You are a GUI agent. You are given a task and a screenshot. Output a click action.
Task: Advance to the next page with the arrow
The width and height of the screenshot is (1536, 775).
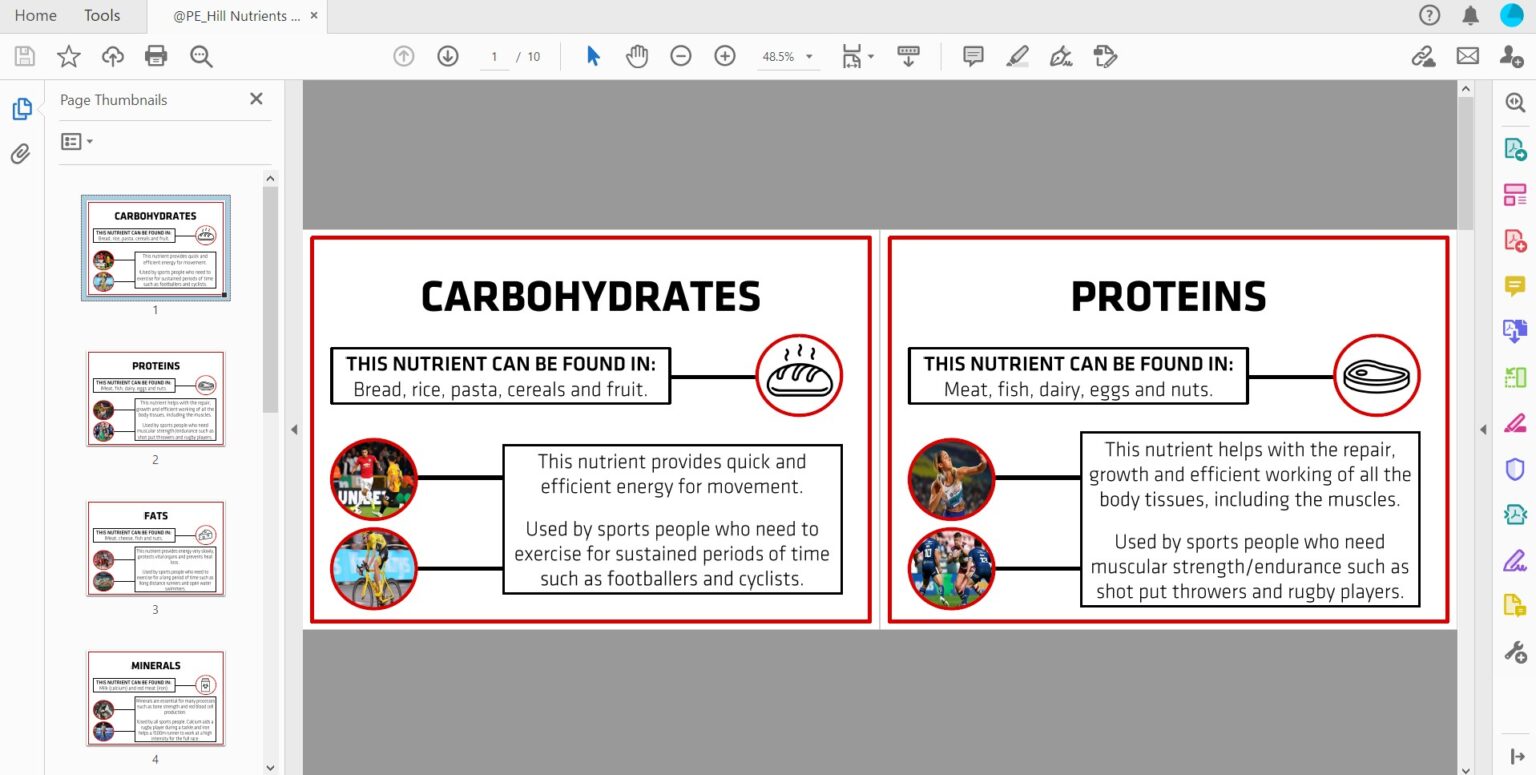pyautogui.click(x=448, y=56)
